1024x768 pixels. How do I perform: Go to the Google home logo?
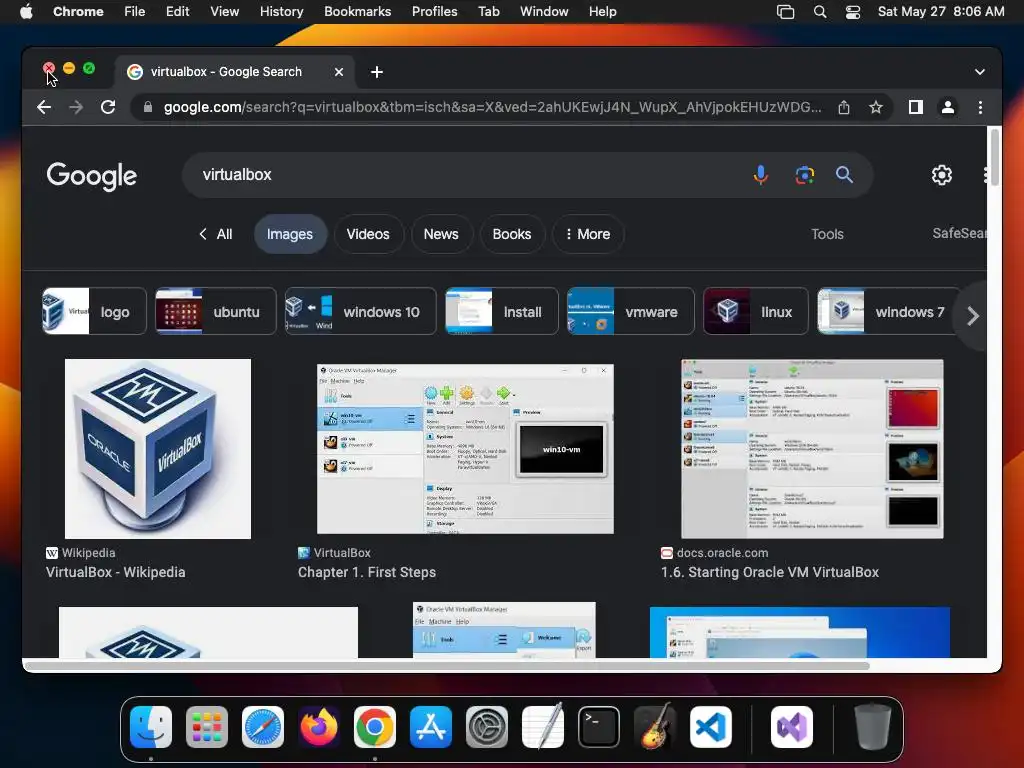(91, 176)
